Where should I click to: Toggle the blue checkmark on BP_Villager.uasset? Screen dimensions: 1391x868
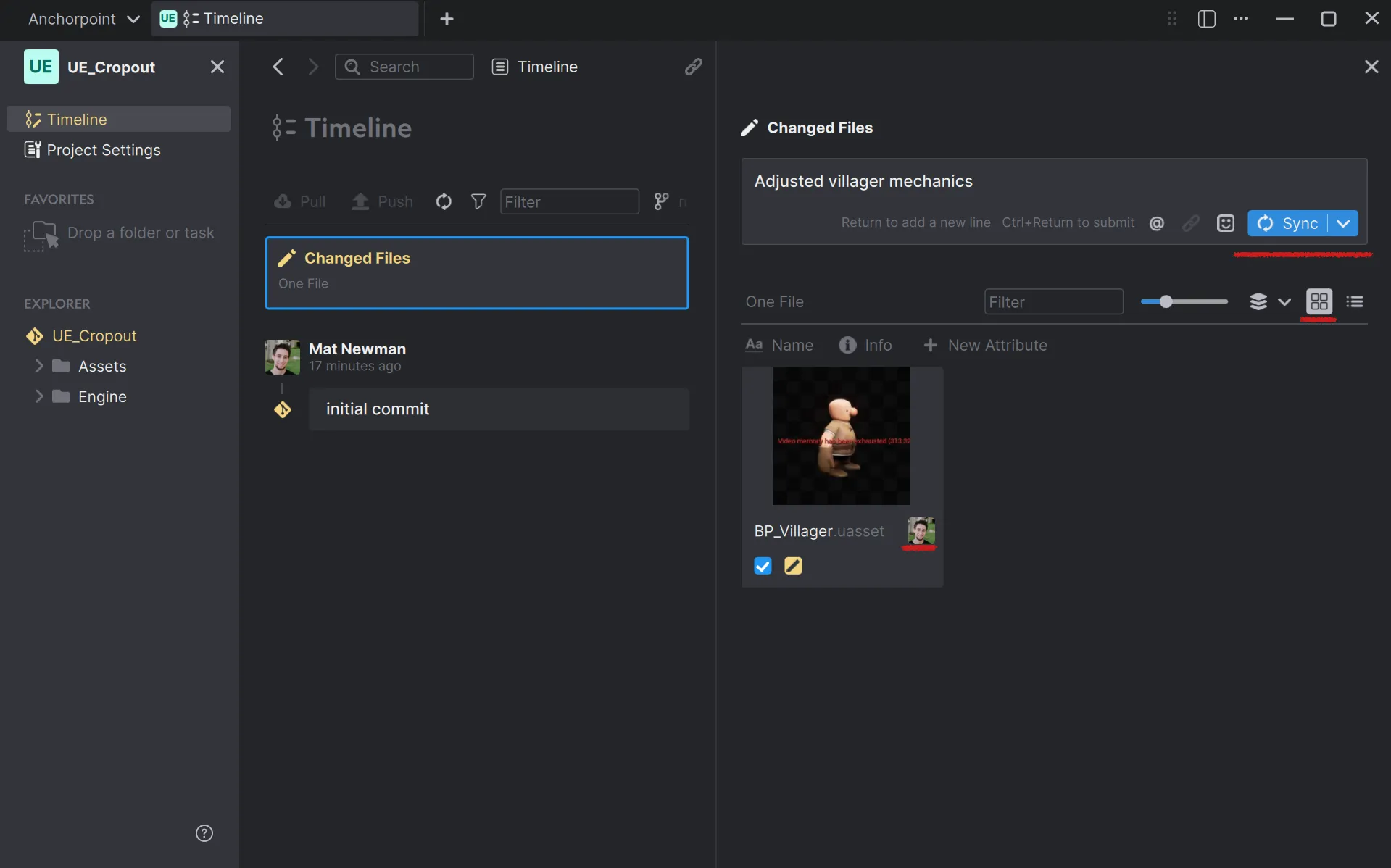(762, 566)
